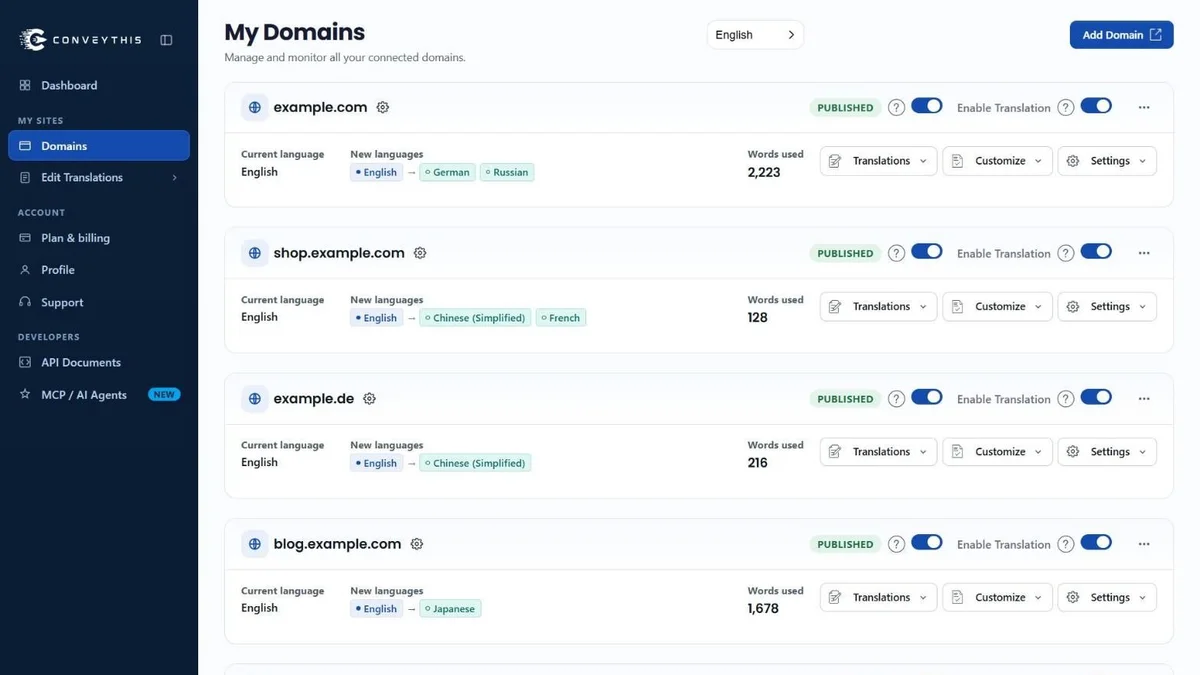Click the globe icon for example.de
Image resolution: width=1200 pixels, height=675 pixels.
coord(255,398)
